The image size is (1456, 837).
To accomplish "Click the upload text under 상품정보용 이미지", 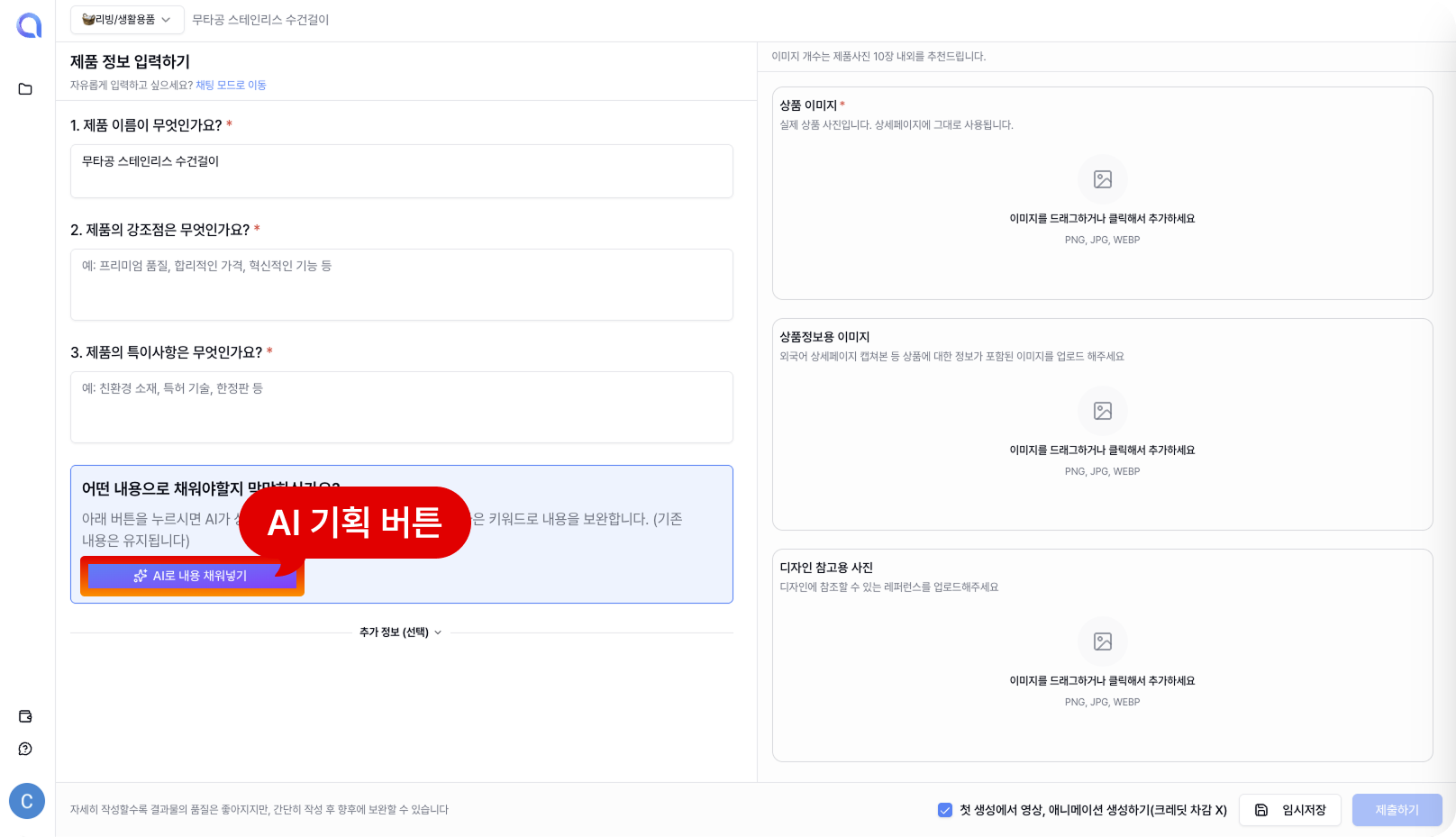I will tap(1102, 450).
